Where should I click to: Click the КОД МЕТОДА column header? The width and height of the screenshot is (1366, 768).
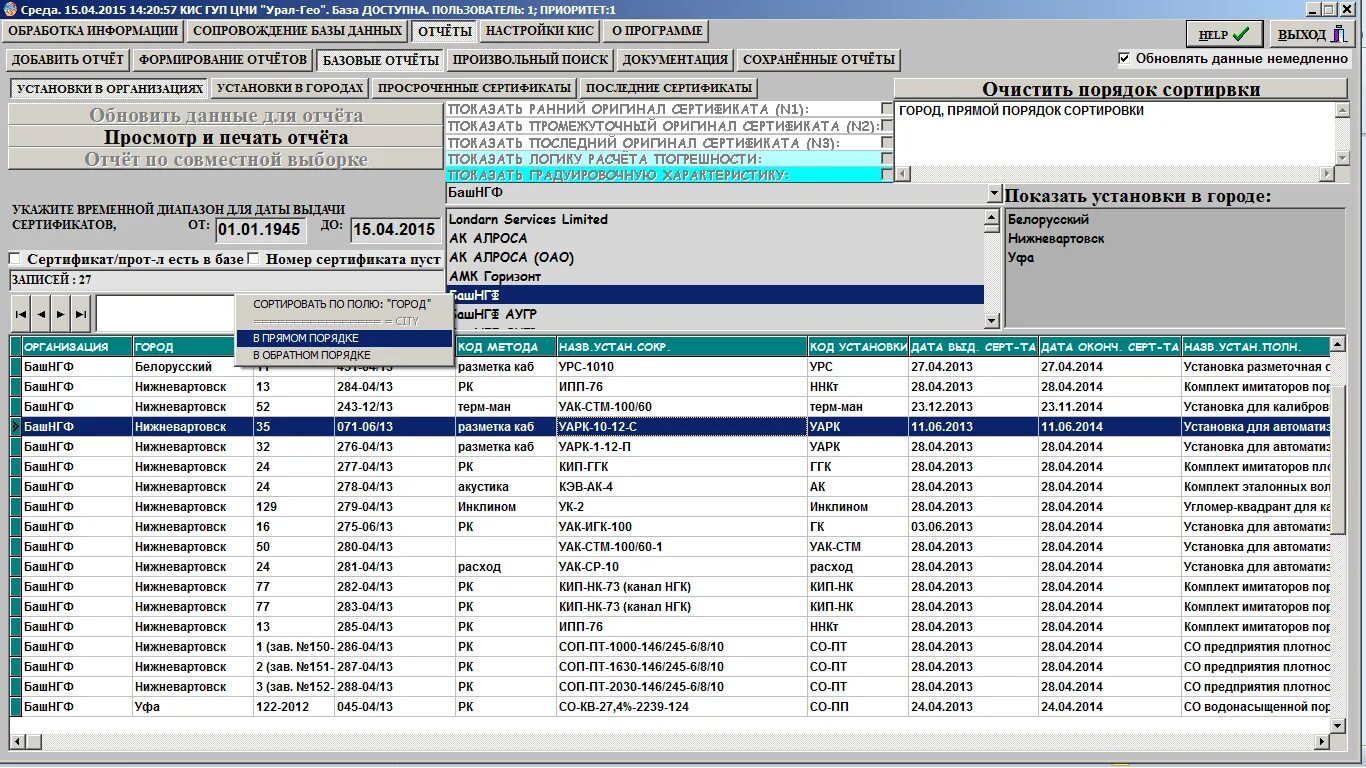pyautogui.click(x=506, y=347)
